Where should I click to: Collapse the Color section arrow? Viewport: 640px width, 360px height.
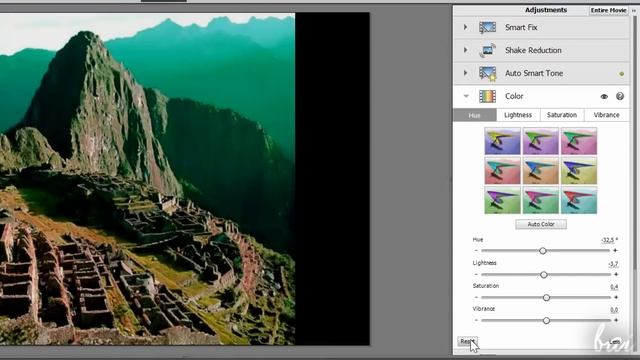tap(466, 96)
